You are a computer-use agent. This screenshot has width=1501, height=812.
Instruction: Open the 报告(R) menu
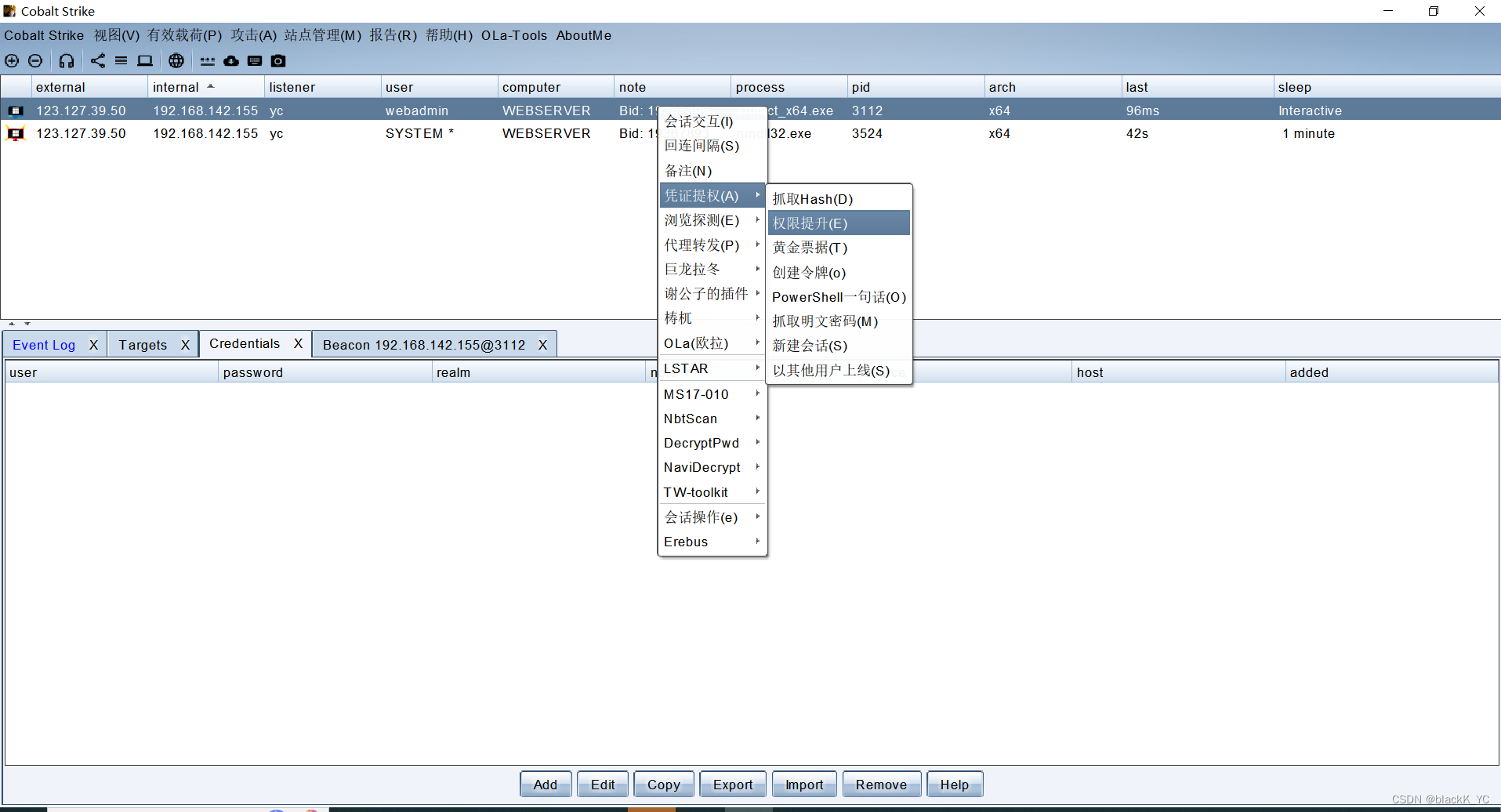pos(393,35)
